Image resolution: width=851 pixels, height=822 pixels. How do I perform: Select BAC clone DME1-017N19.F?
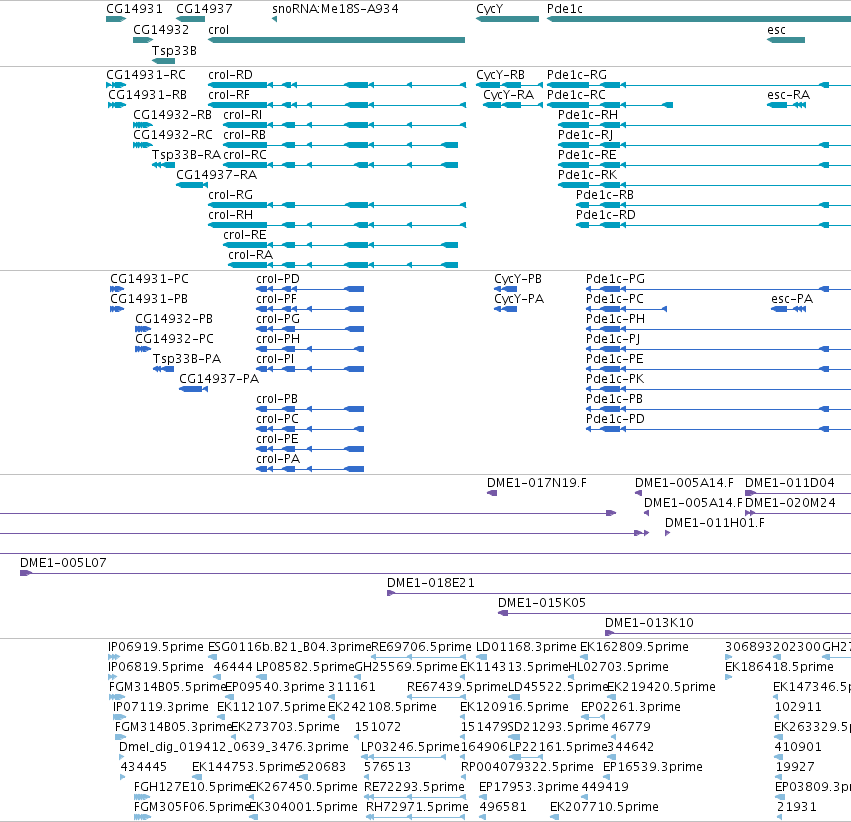[492, 493]
